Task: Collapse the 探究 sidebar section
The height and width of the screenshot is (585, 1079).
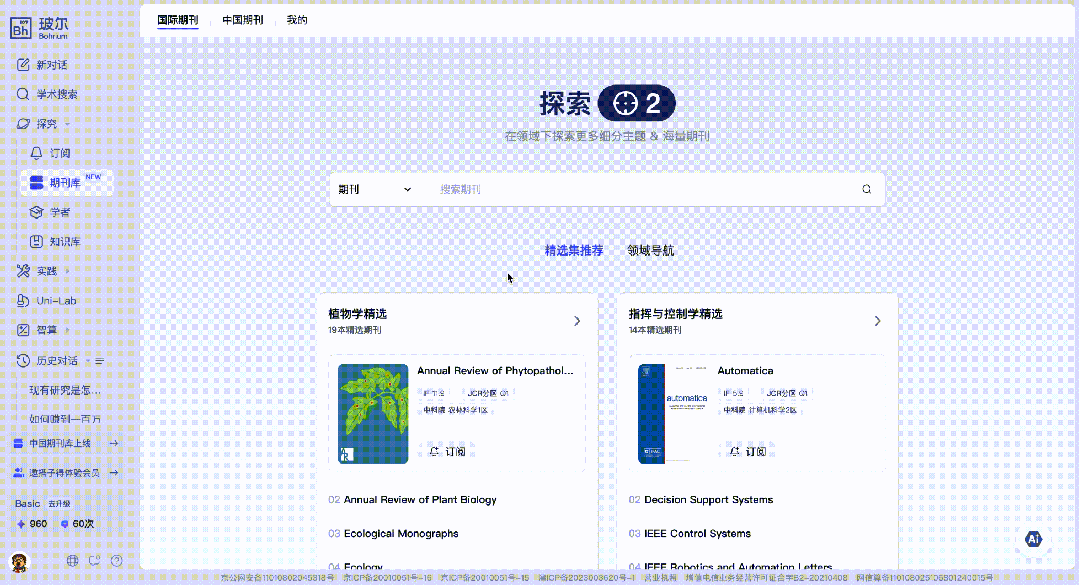Action: point(67,124)
